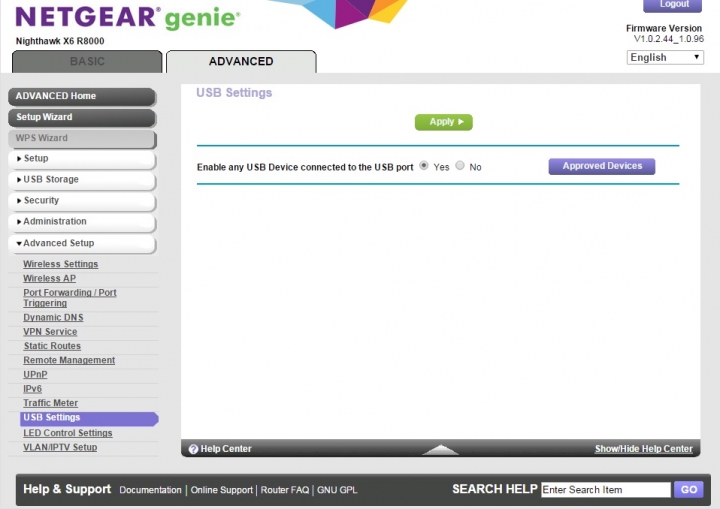Open Traffic Meter page
This screenshot has width=720, height=509.
(51, 403)
